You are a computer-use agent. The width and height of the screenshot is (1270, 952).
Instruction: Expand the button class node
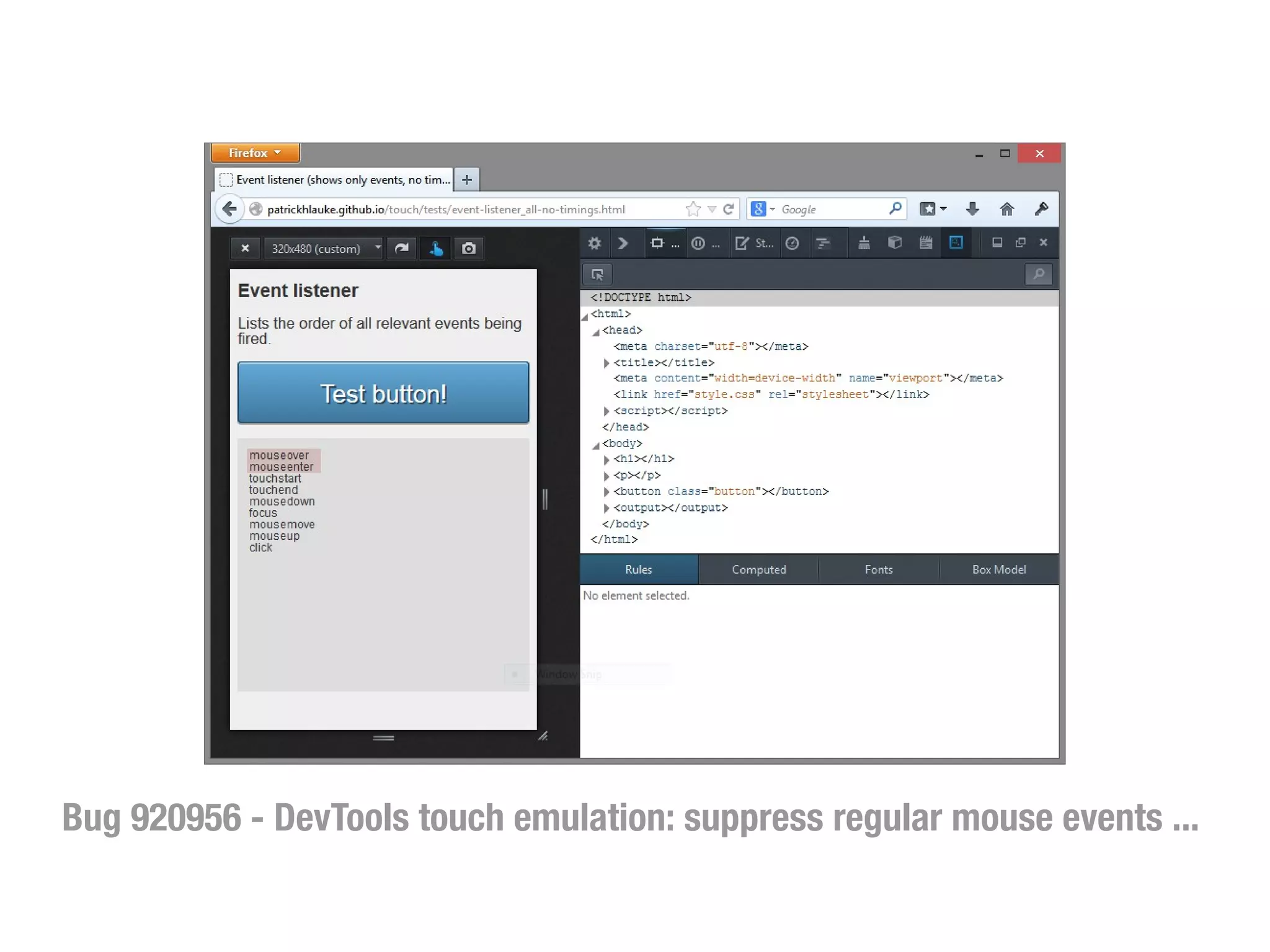click(606, 492)
